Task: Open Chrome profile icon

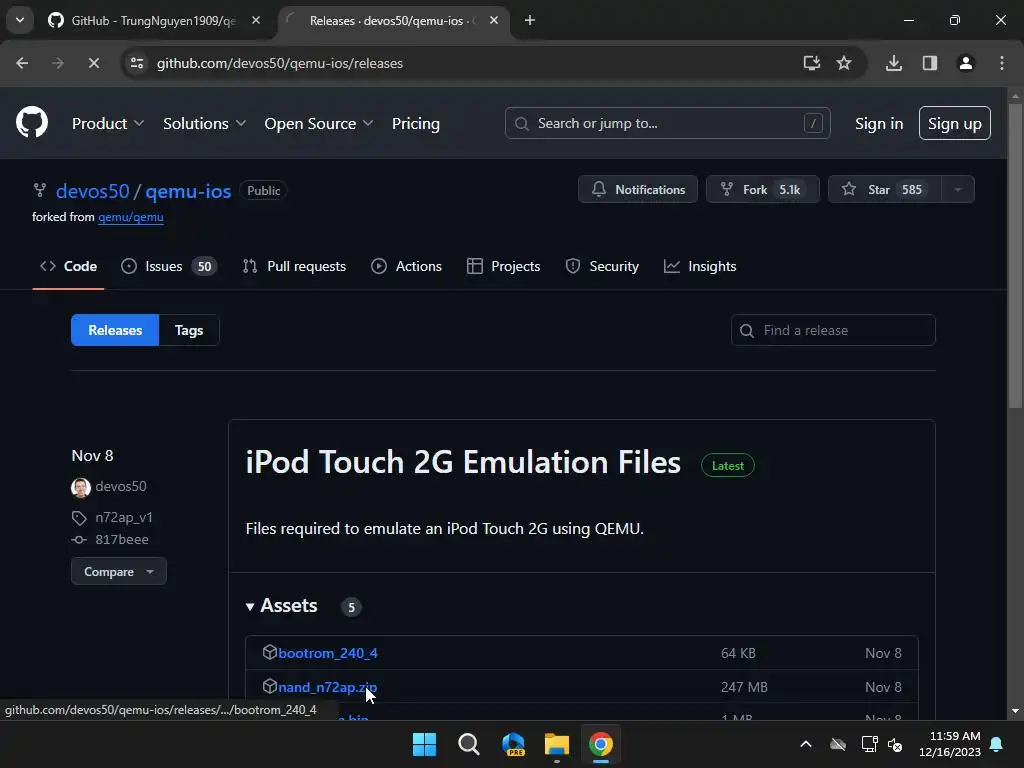Action: pyautogui.click(x=965, y=63)
